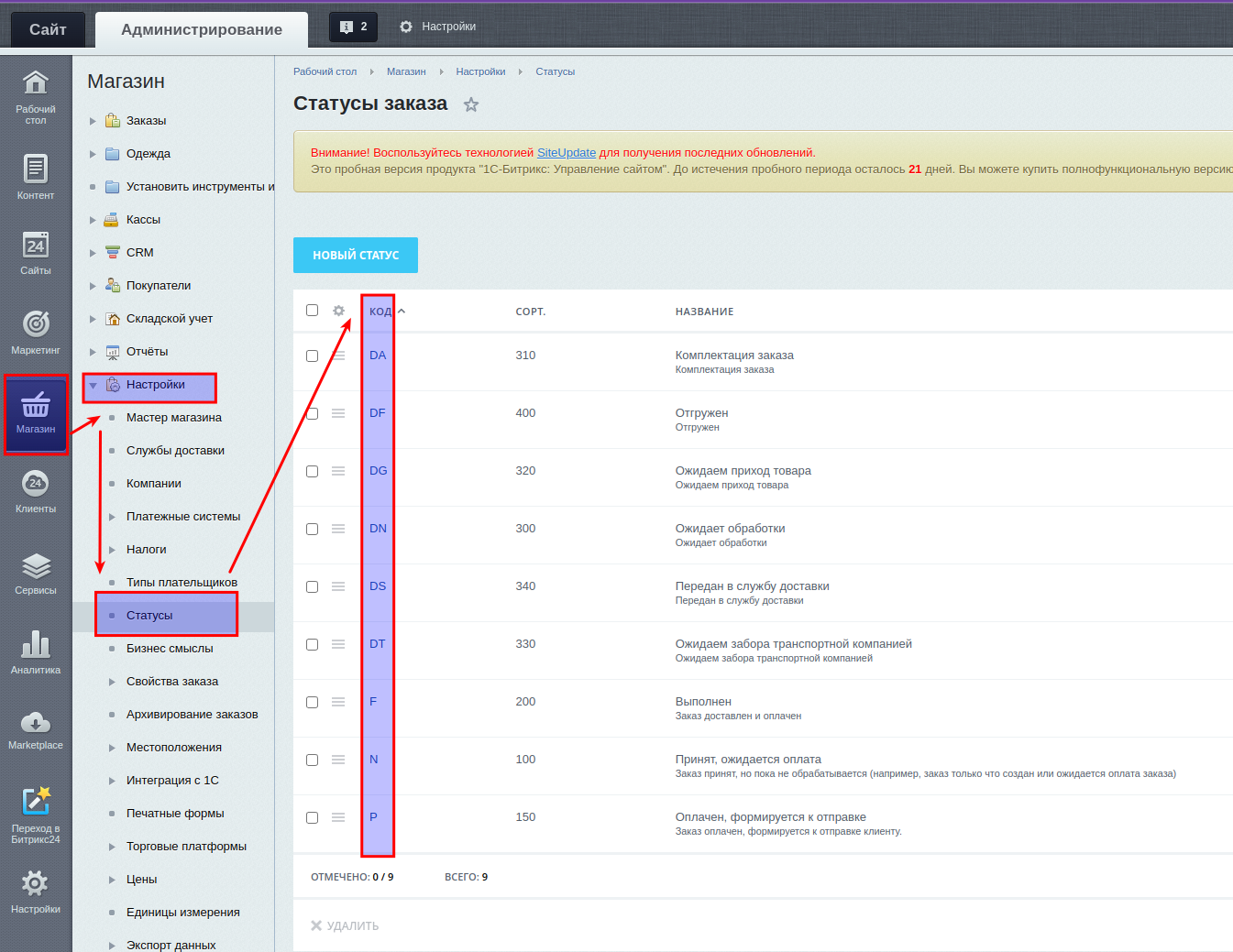The width and height of the screenshot is (1233, 952).
Task: Expand the Заказы tree node arrow
Action: click(93, 121)
